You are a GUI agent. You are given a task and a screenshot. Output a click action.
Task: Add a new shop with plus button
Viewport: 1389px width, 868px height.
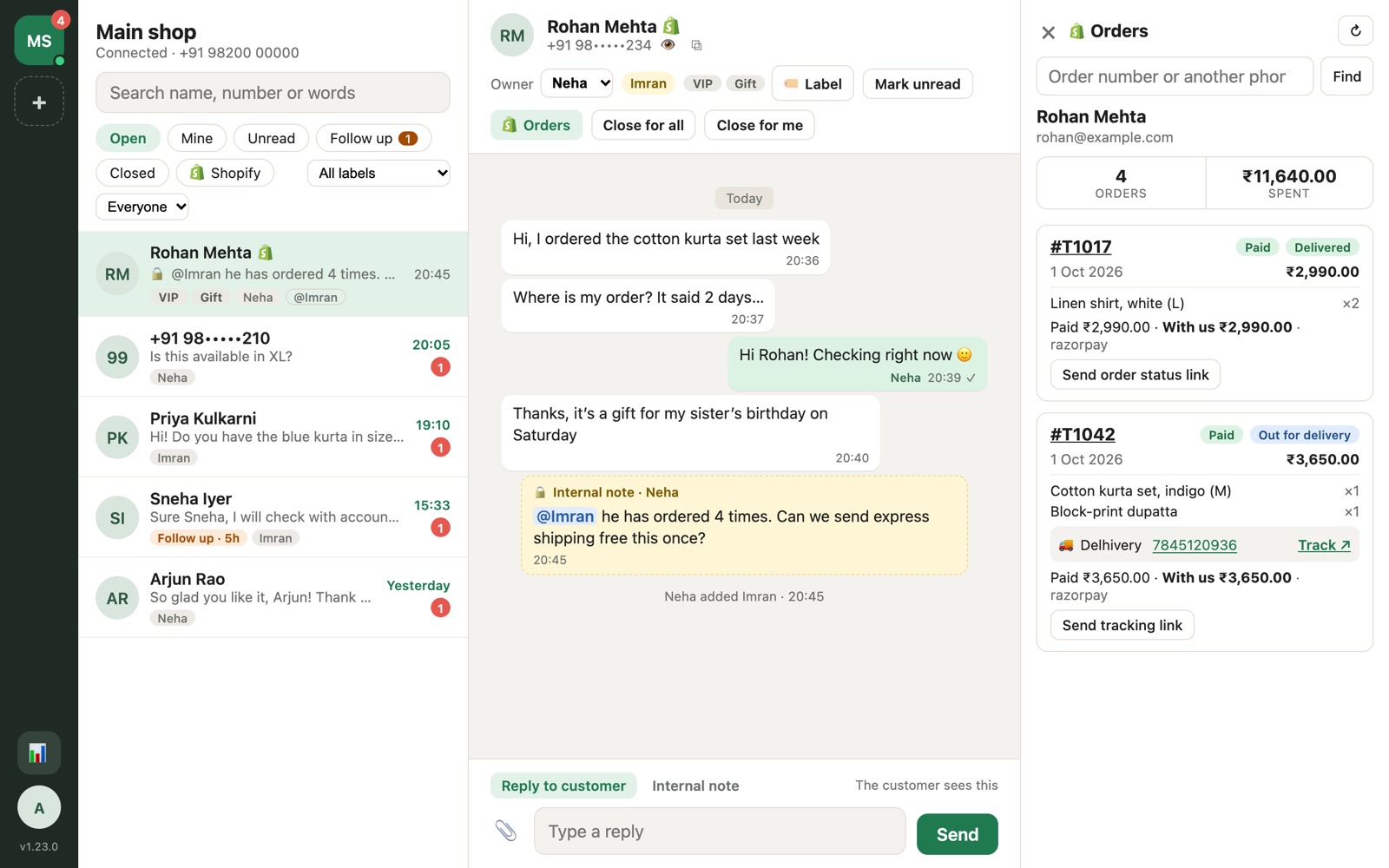(39, 102)
